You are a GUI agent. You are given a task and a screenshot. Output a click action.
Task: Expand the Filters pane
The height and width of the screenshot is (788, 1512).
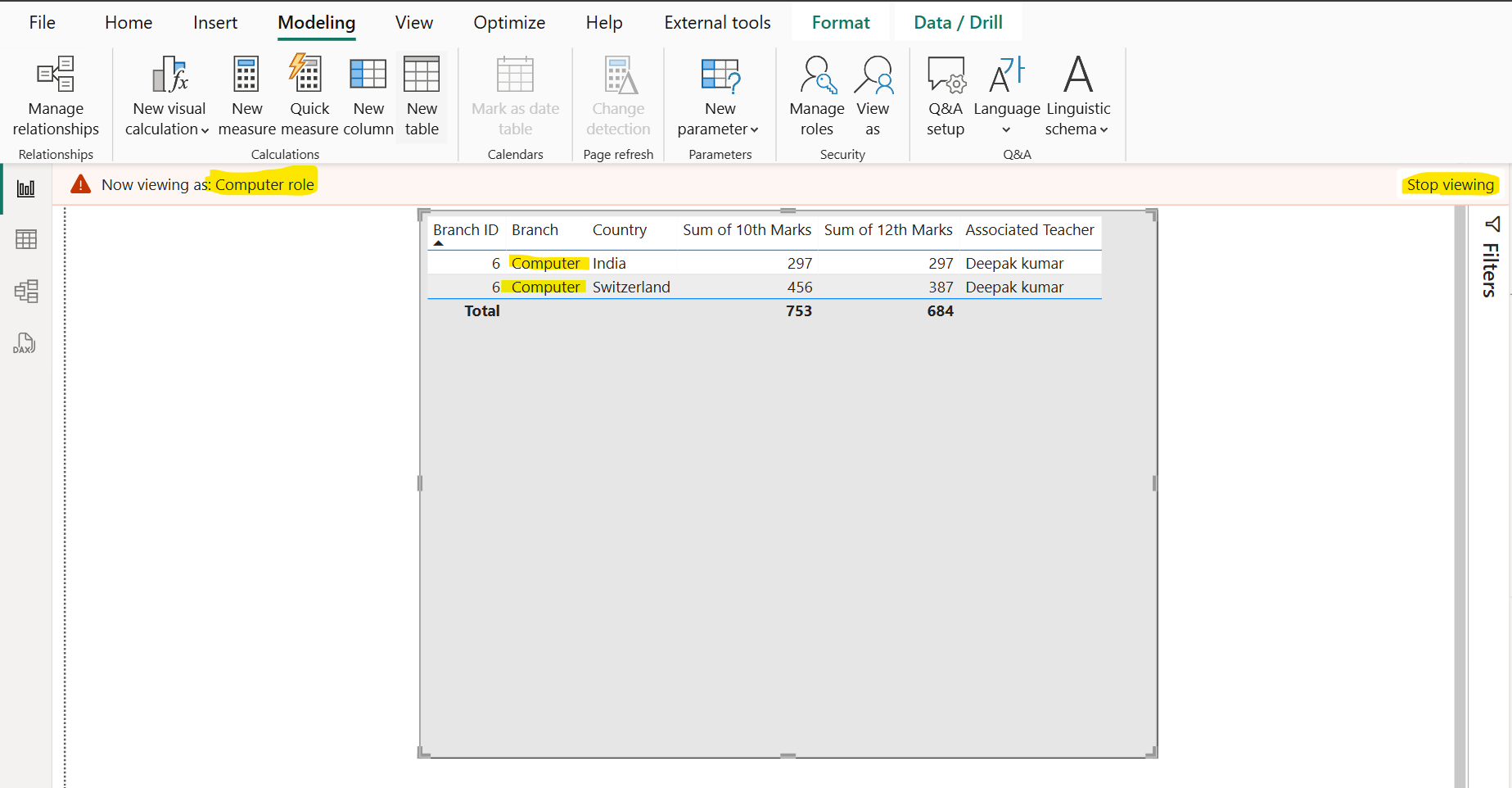tap(1489, 262)
